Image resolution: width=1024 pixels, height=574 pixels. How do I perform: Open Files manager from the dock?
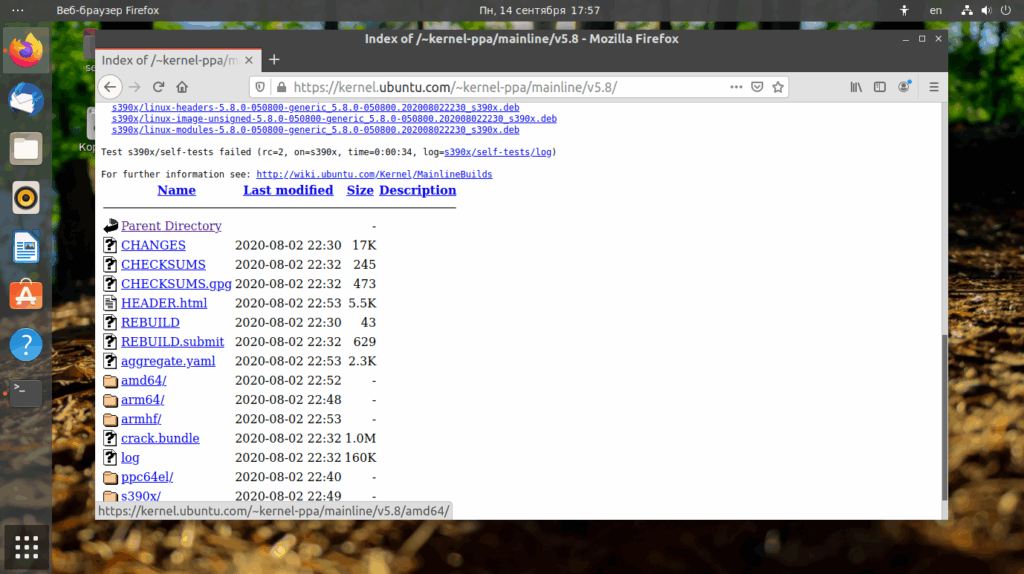(x=26, y=149)
